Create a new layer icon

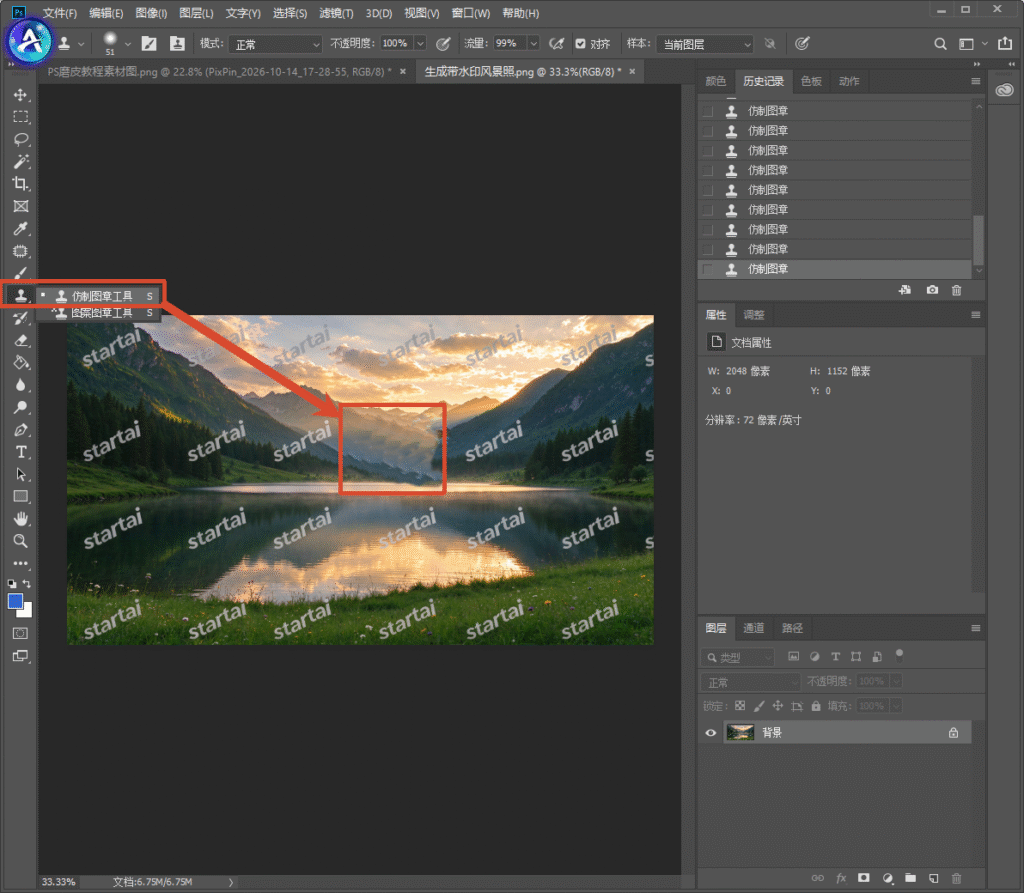pos(933,878)
